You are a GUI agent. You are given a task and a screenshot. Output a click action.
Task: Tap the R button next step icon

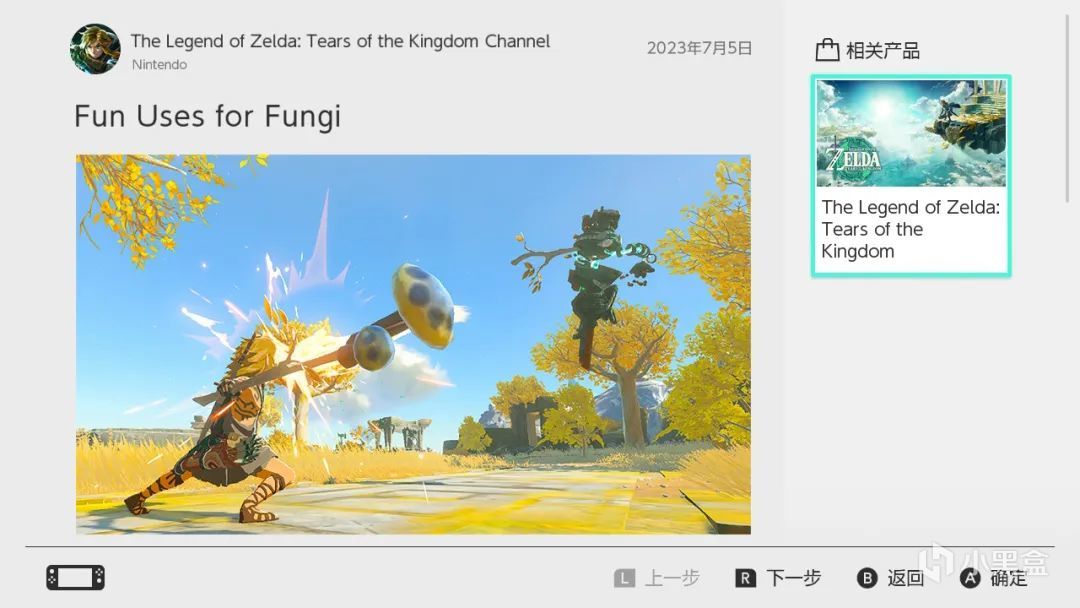tap(745, 578)
